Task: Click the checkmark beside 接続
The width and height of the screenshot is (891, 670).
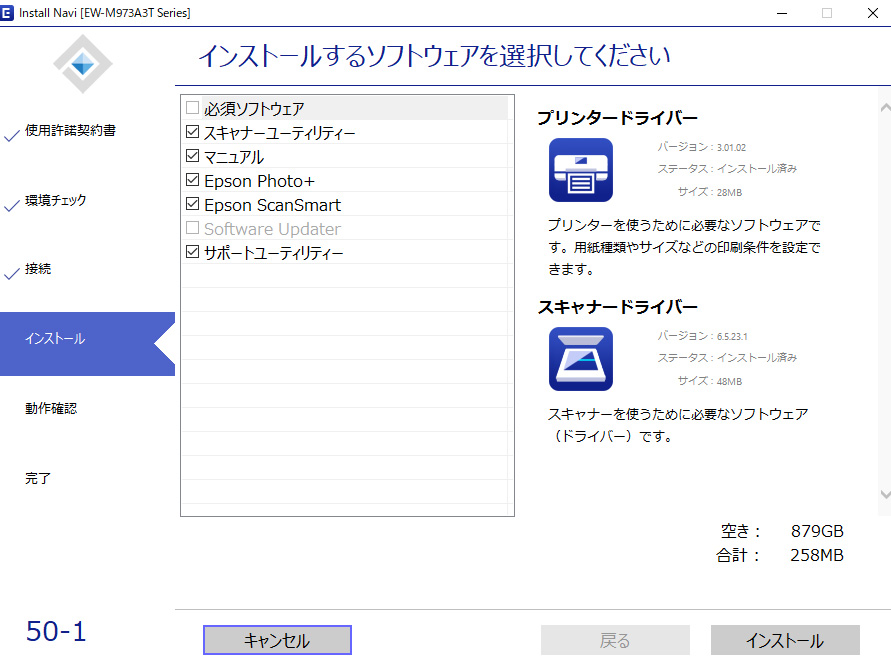Action: pos(11,272)
